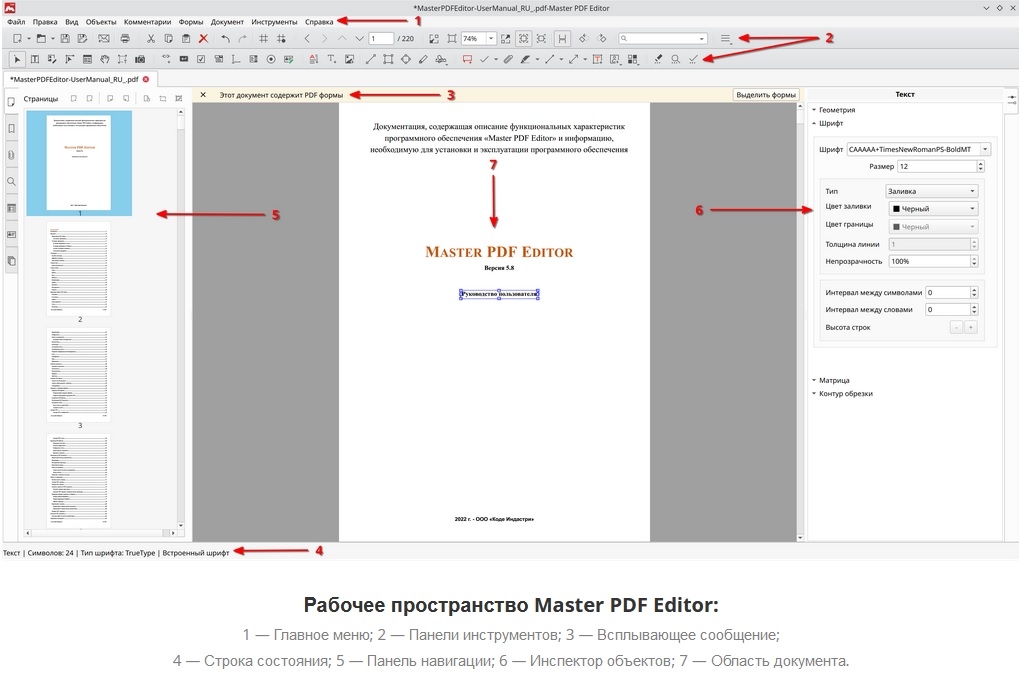Viewport: 1019px width, 684px height.
Task: Toggle snap to grid icon
Action: (x=281, y=39)
